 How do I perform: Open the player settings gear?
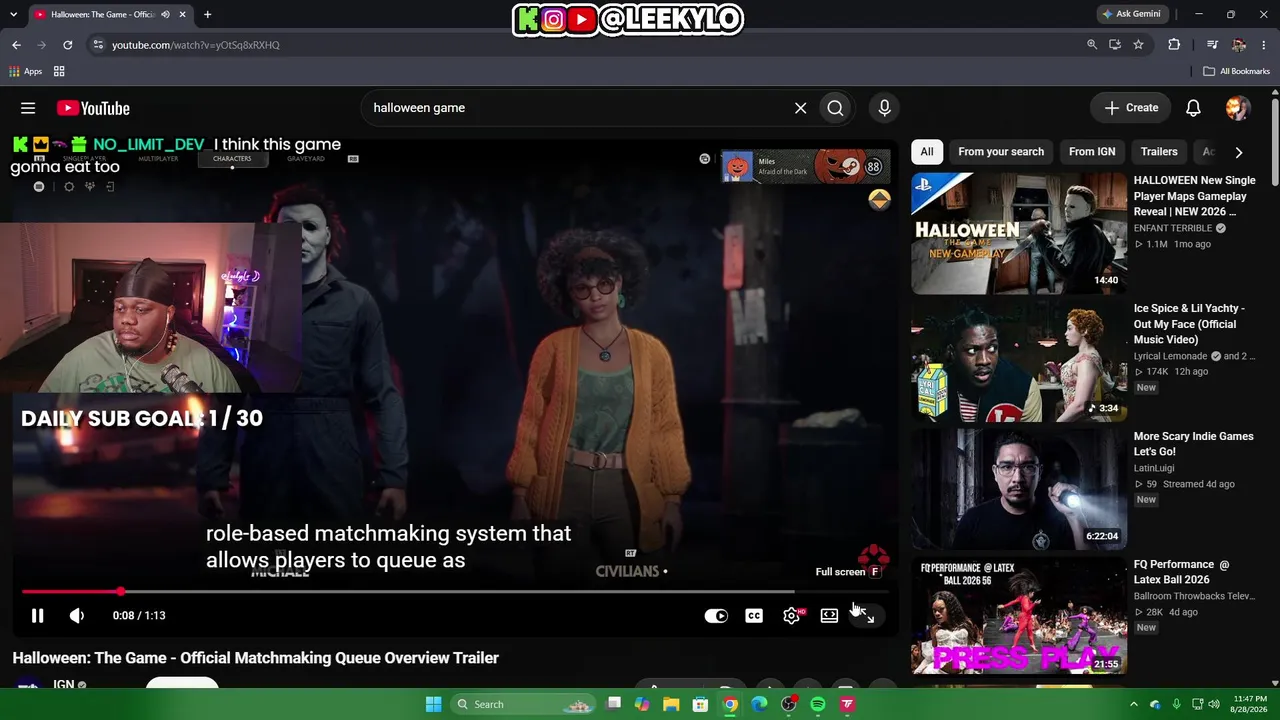792,616
